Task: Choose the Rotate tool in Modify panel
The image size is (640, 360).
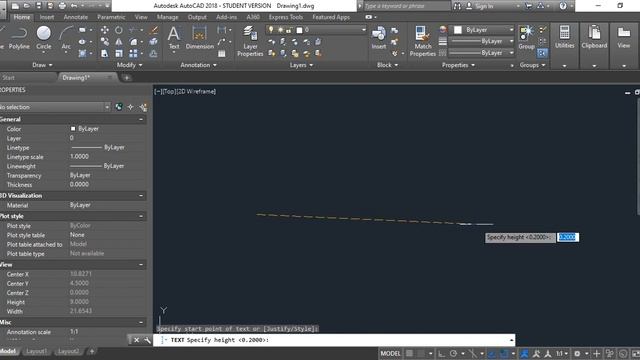Action: point(119,30)
